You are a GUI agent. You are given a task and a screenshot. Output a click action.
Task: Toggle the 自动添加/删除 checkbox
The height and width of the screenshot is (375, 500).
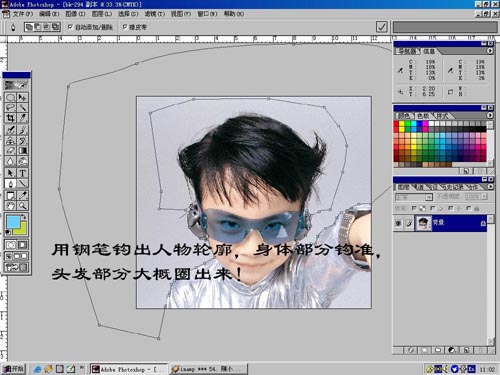pos(70,27)
